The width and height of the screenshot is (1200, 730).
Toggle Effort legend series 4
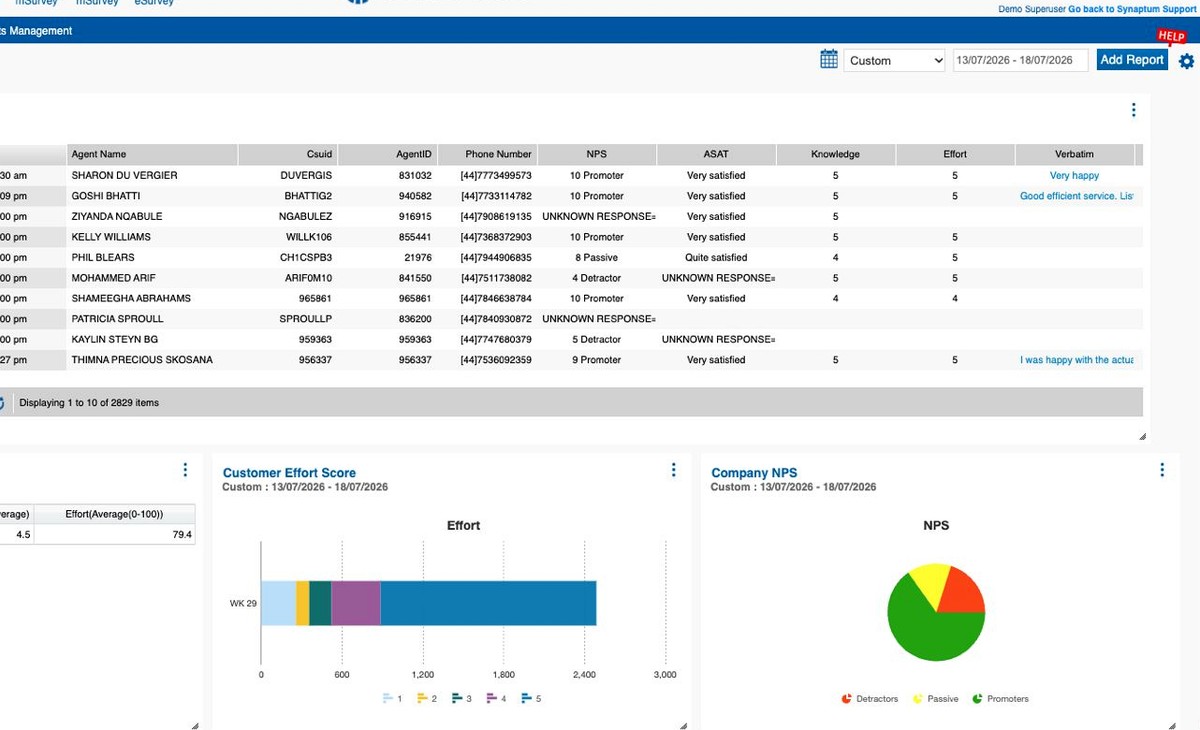tap(496, 698)
